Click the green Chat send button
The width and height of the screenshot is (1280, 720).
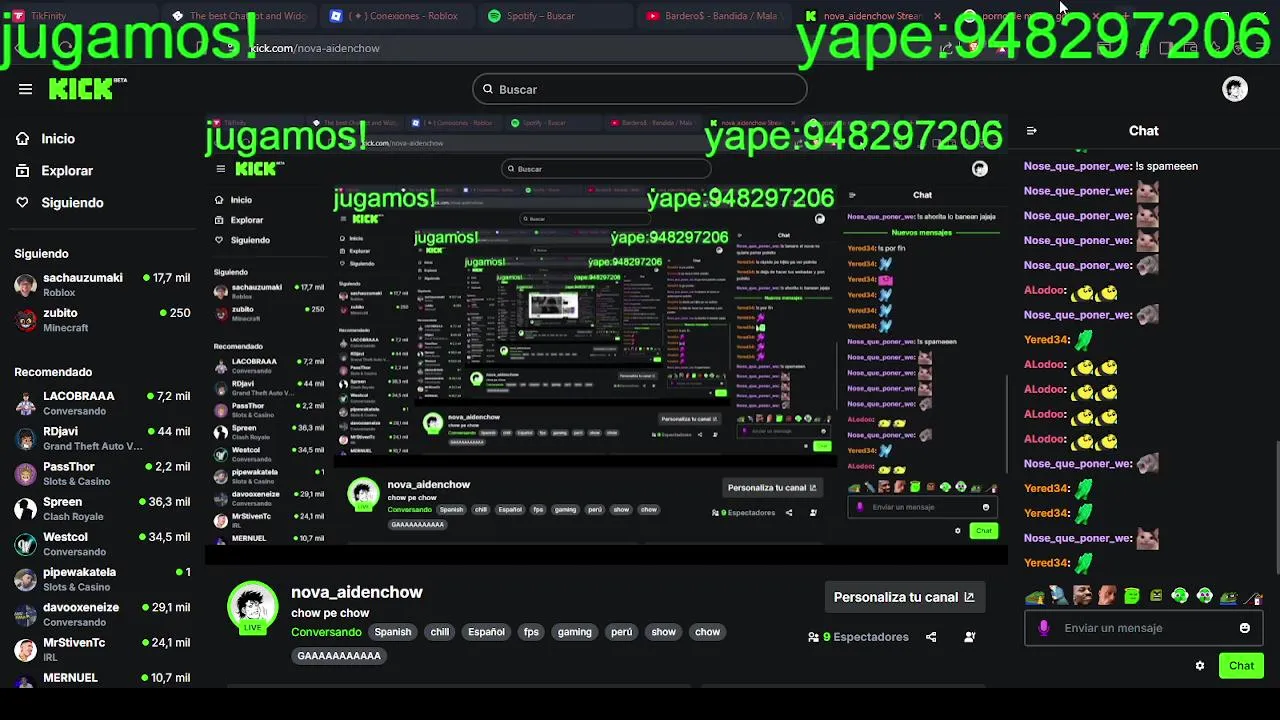1241,666
